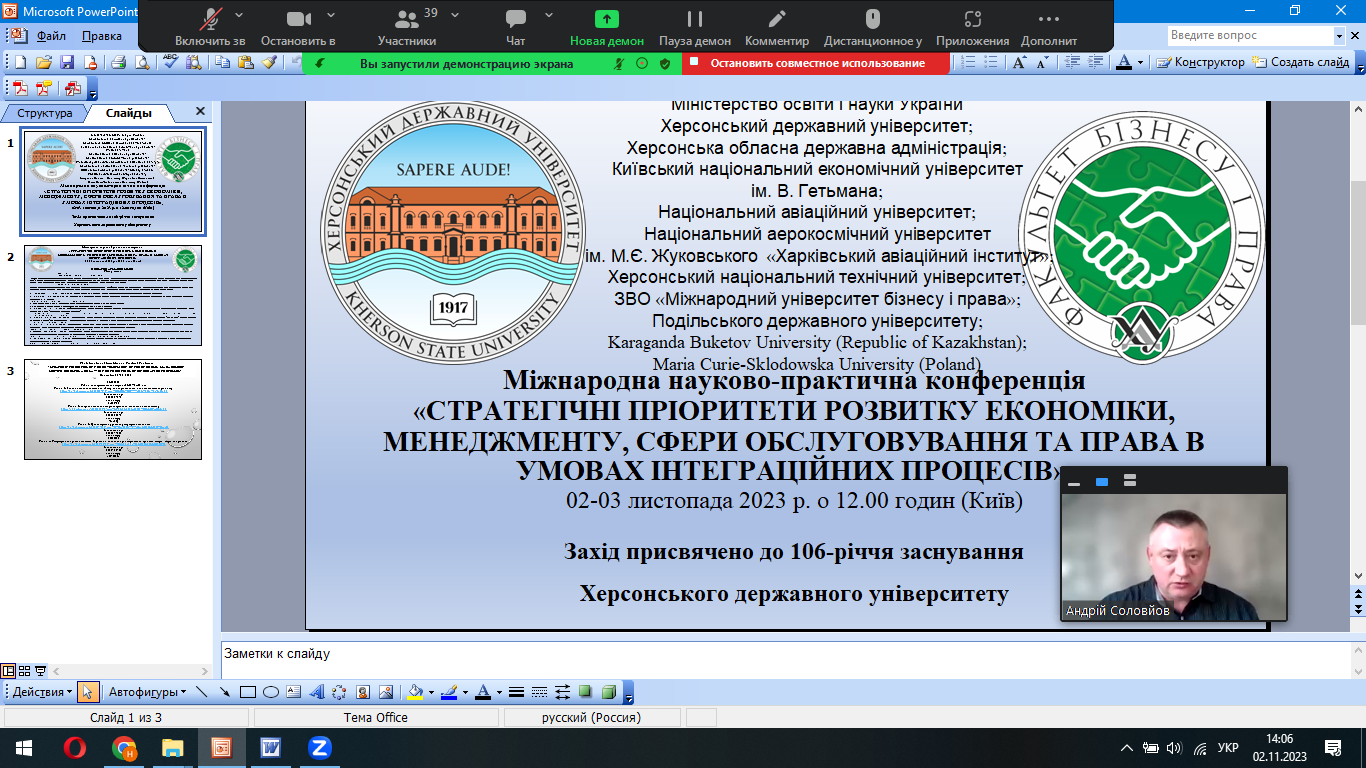1366x768 pixels.
Task: Select the Arrow drawing tool
Action: (x=224, y=692)
